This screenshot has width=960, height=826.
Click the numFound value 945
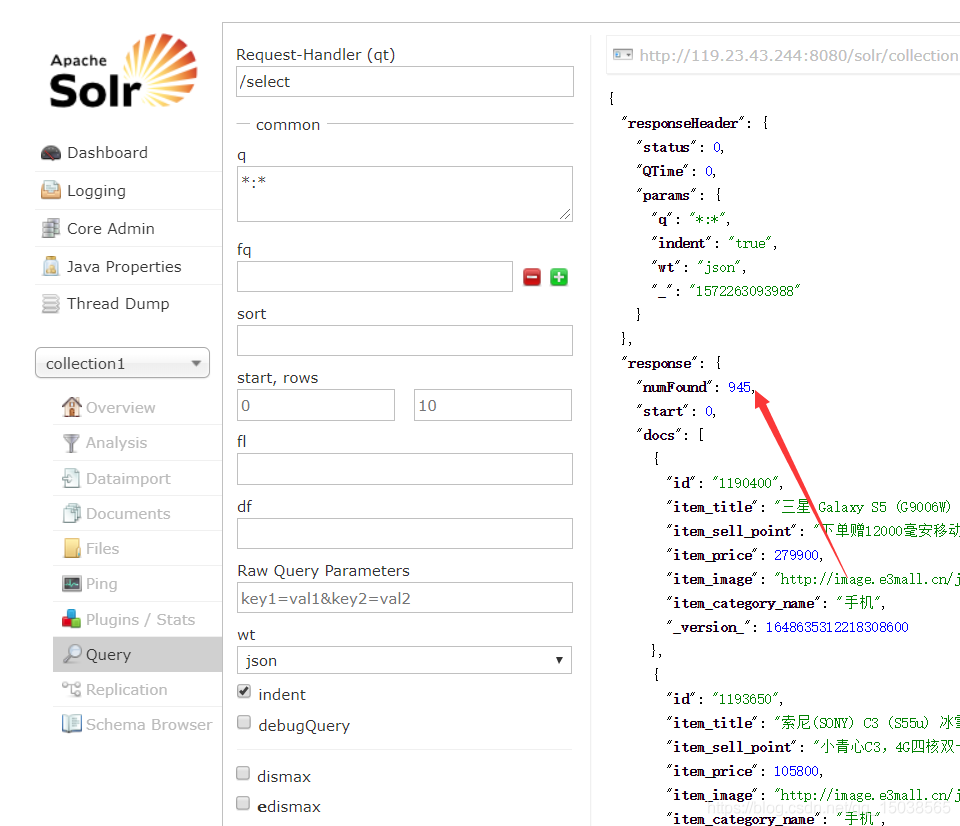click(x=739, y=387)
